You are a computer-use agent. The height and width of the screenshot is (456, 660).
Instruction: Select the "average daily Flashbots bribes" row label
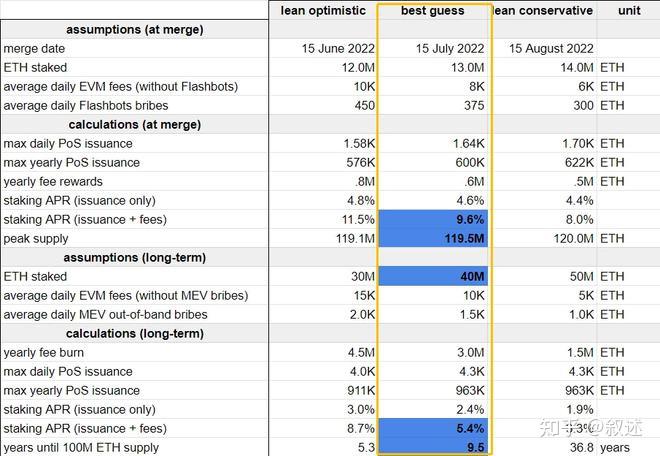click(x=86, y=105)
